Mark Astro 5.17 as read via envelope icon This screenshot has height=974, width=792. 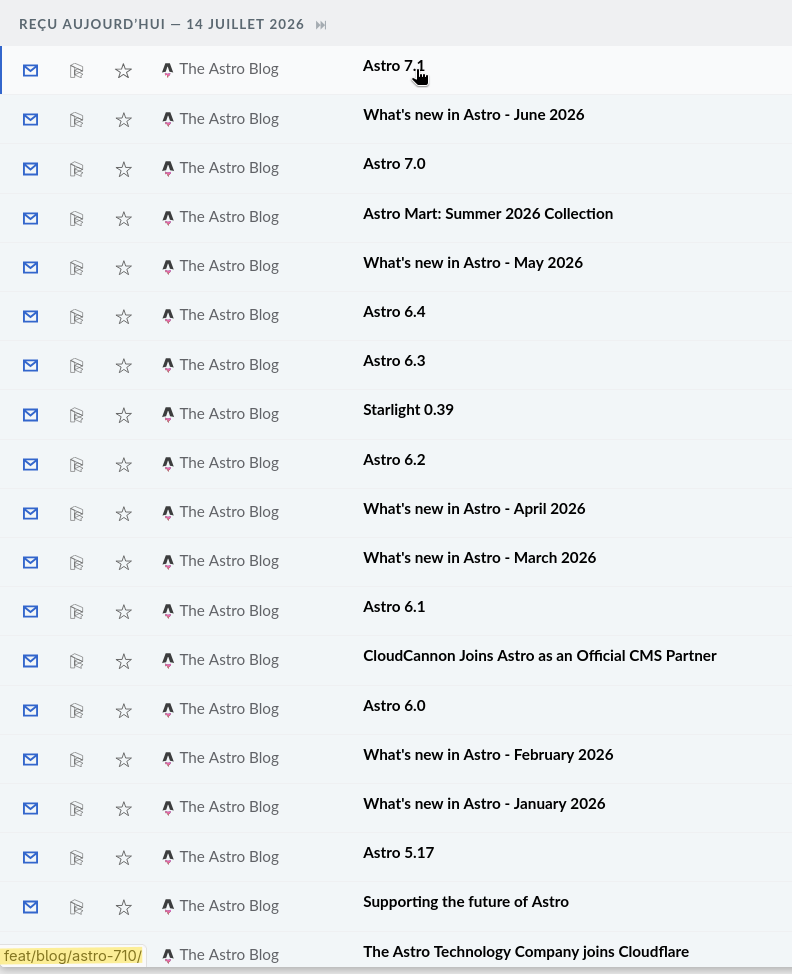pyautogui.click(x=30, y=857)
